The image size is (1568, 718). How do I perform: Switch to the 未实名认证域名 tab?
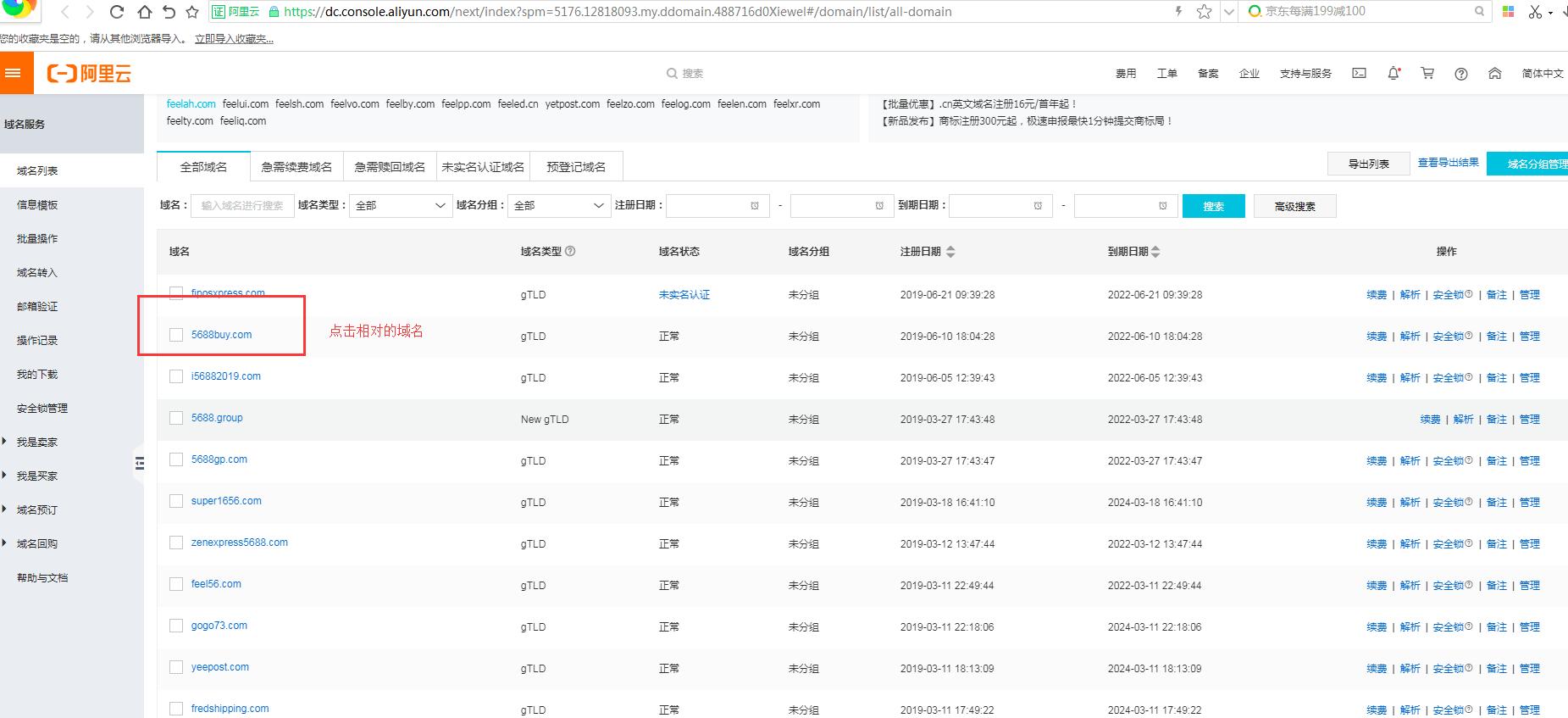point(483,167)
